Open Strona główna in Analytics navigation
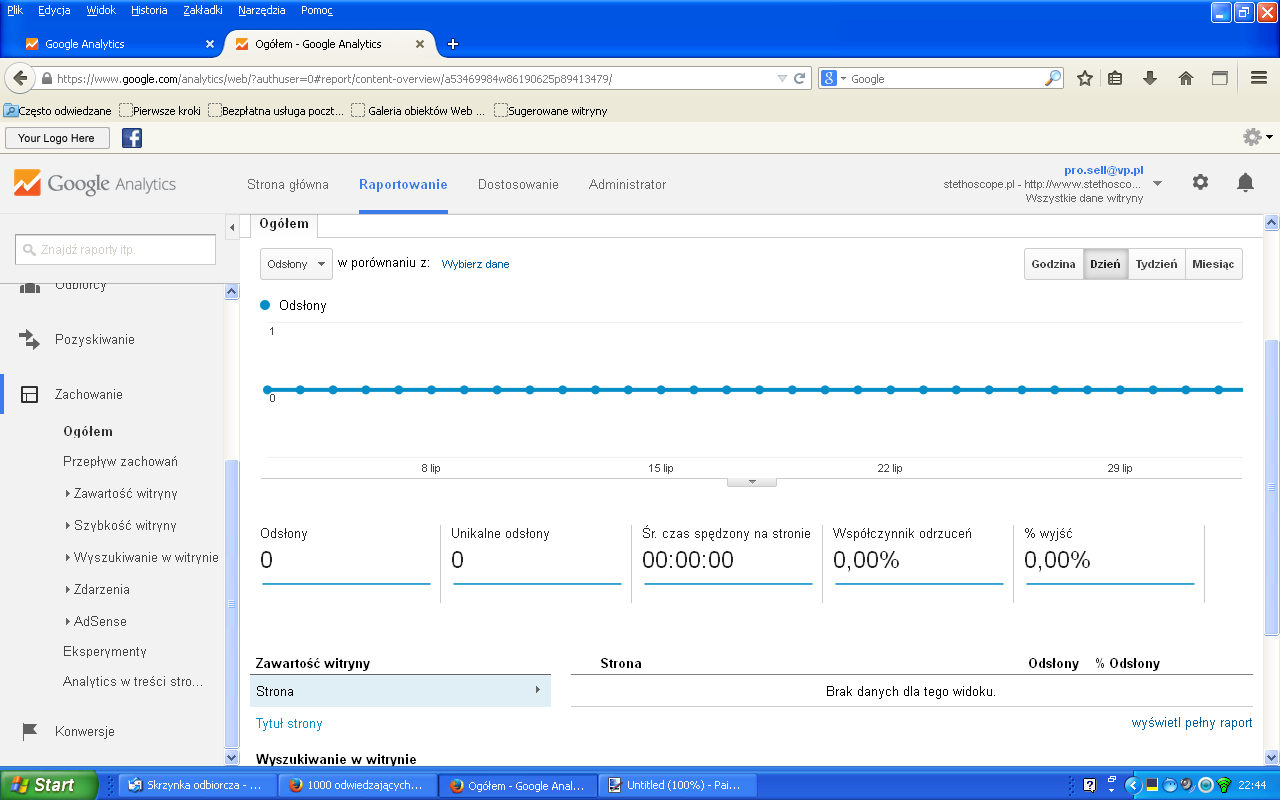 pyautogui.click(x=288, y=184)
